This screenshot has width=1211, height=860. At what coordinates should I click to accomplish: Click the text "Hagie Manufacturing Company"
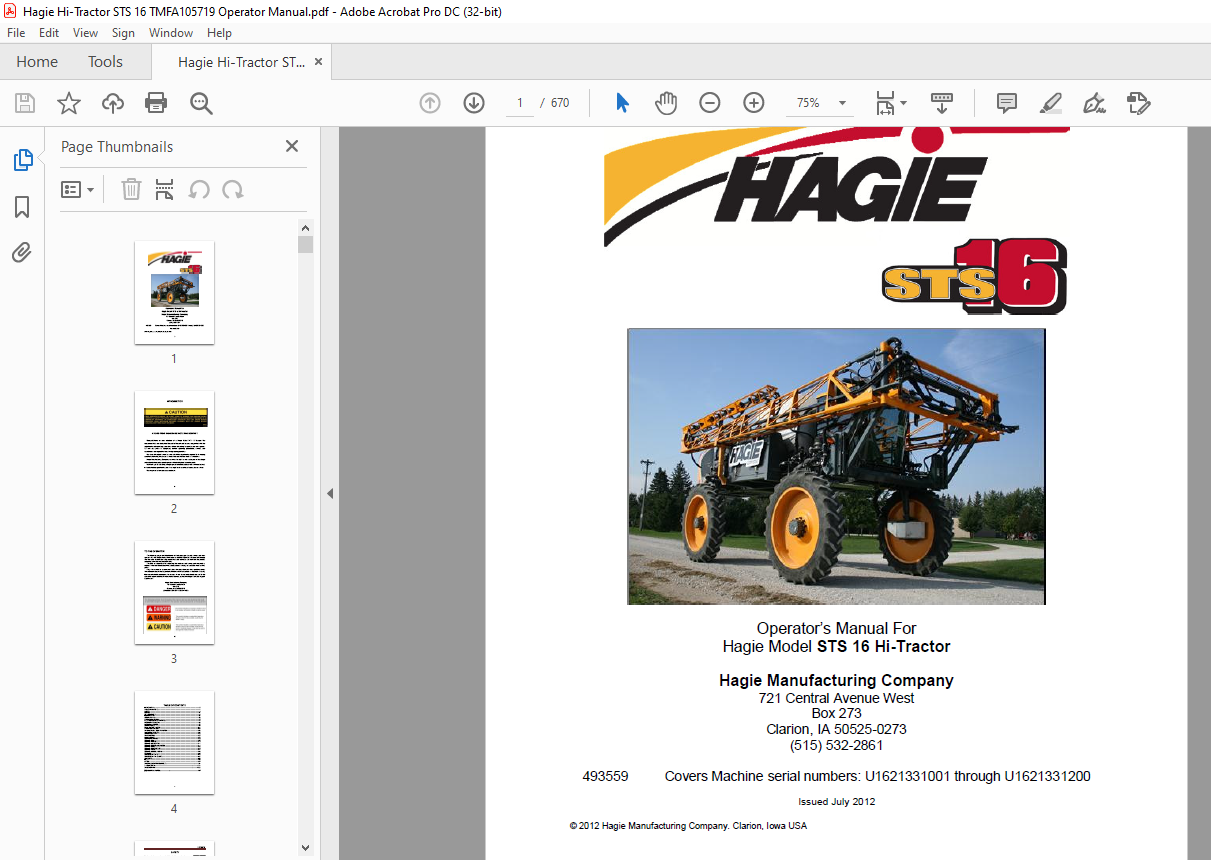click(836, 680)
